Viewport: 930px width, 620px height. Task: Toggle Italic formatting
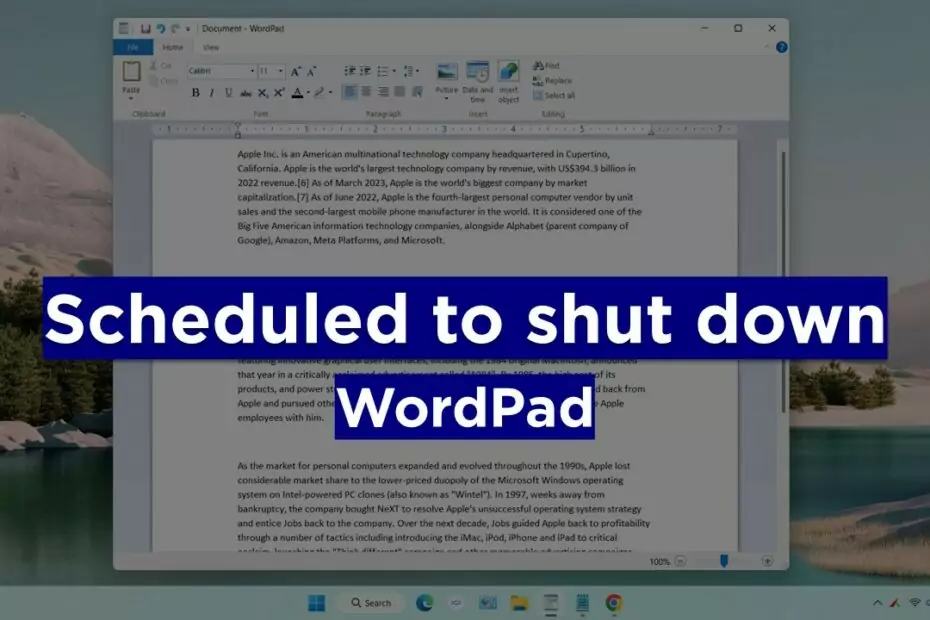click(x=212, y=93)
